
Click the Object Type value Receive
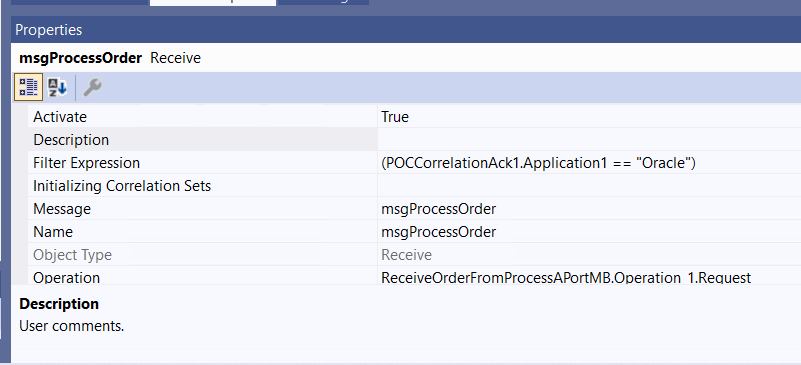(x=407, y=255)
